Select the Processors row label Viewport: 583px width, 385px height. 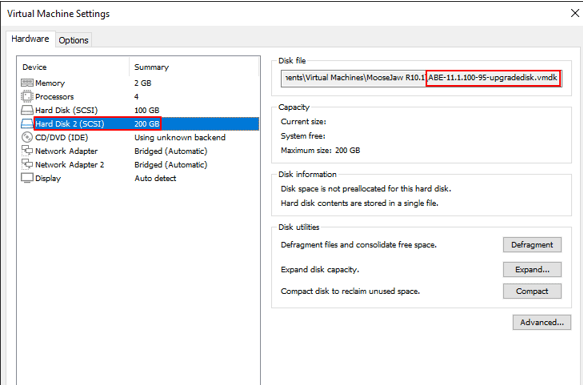[55, 97]
